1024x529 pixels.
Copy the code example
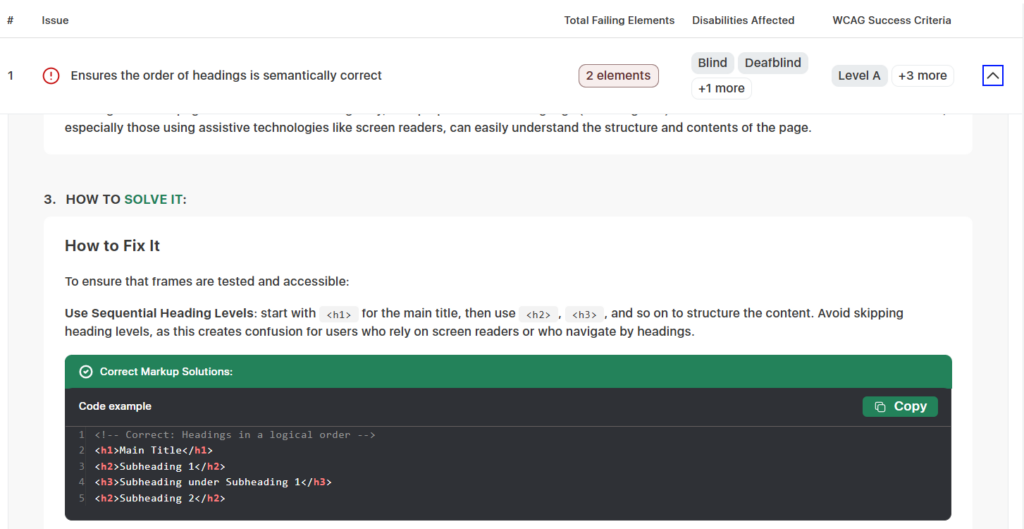(900, 406)
